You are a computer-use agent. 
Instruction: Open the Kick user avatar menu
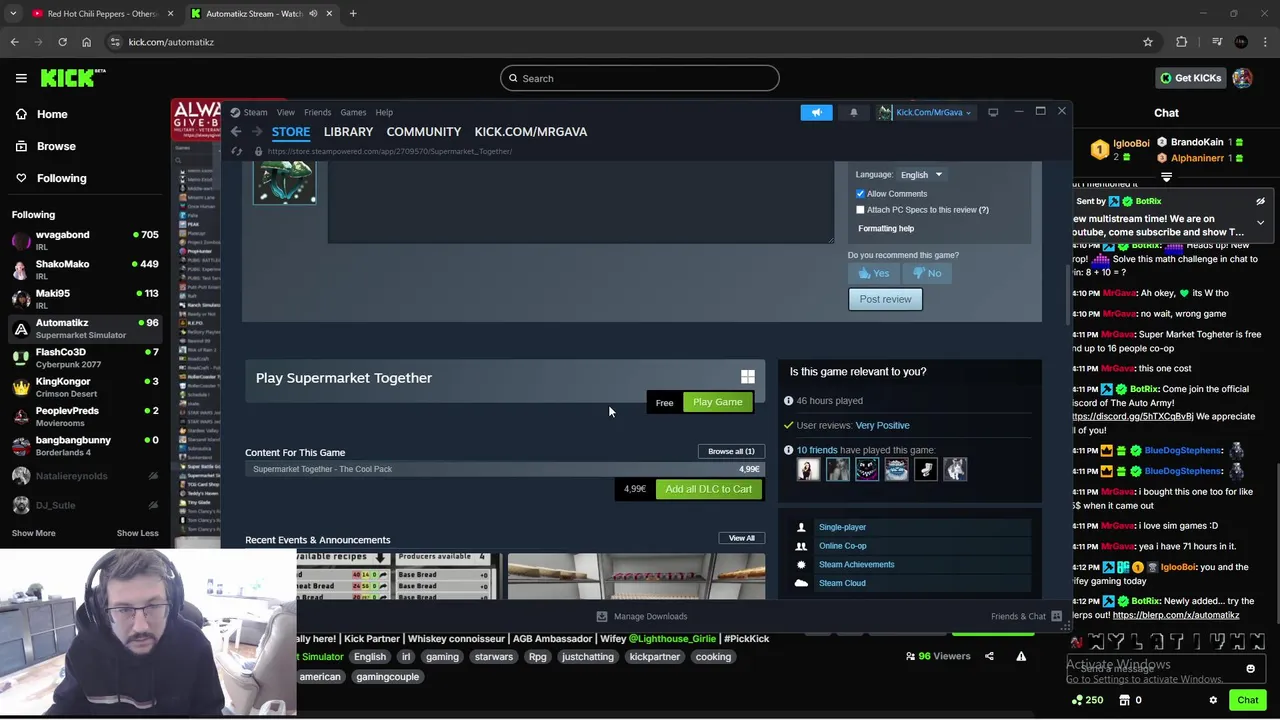1242,78
